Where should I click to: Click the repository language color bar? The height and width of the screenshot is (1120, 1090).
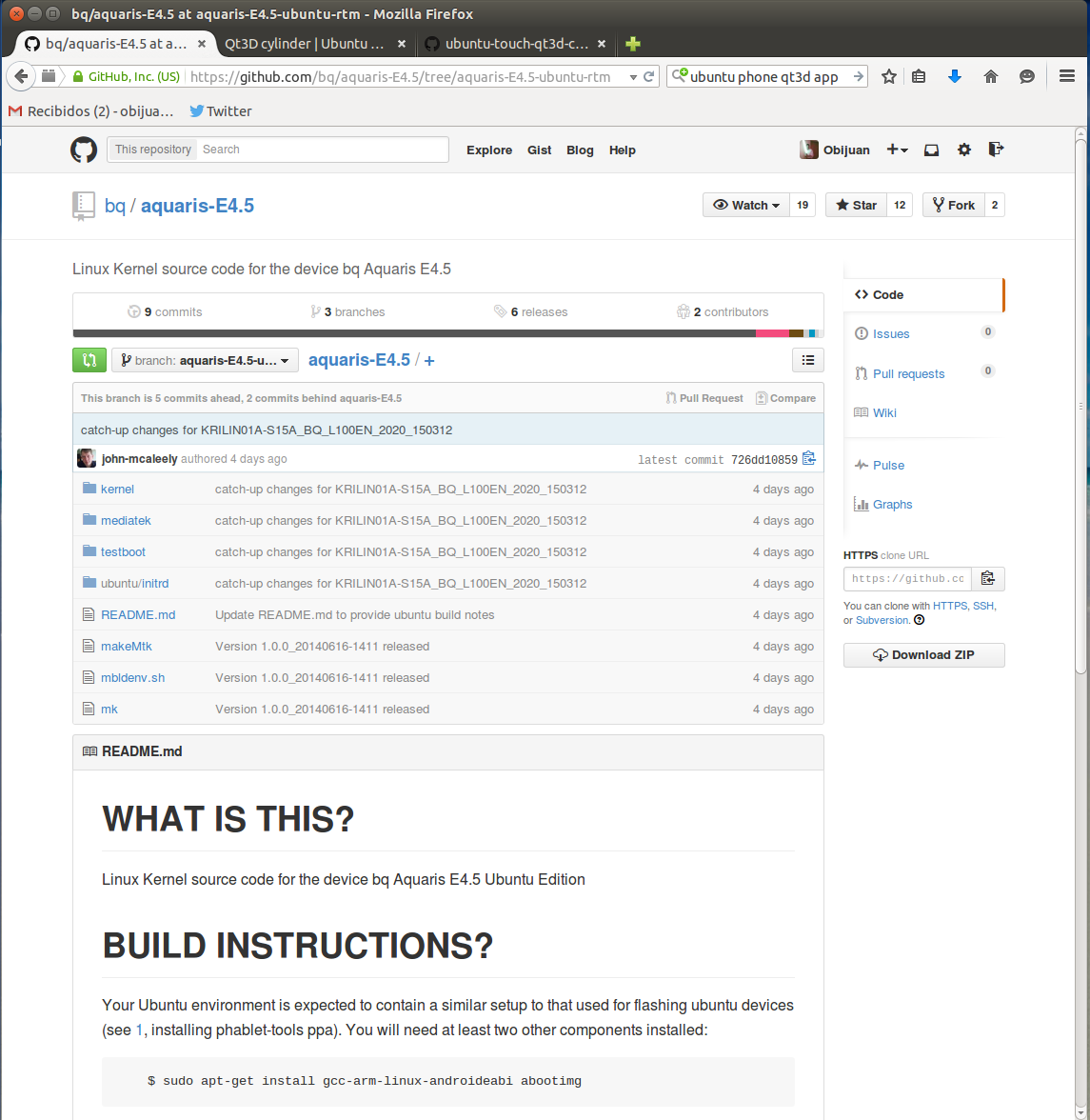coord(447,333)
